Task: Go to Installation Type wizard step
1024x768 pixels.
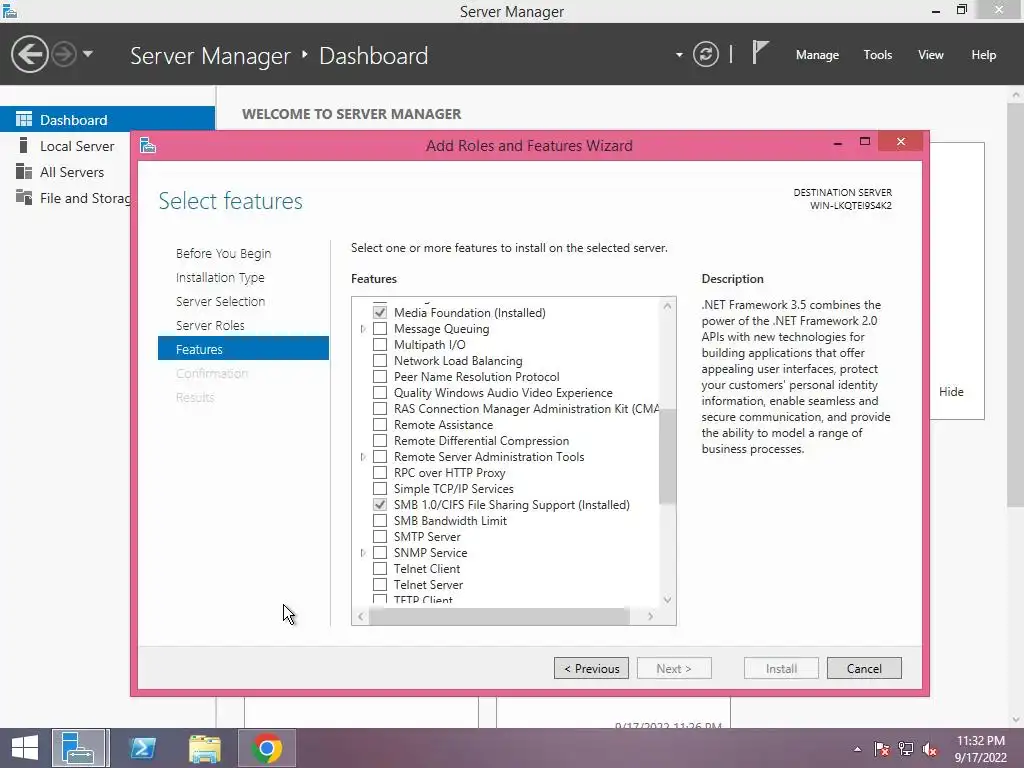Action: tap(220, 278)
